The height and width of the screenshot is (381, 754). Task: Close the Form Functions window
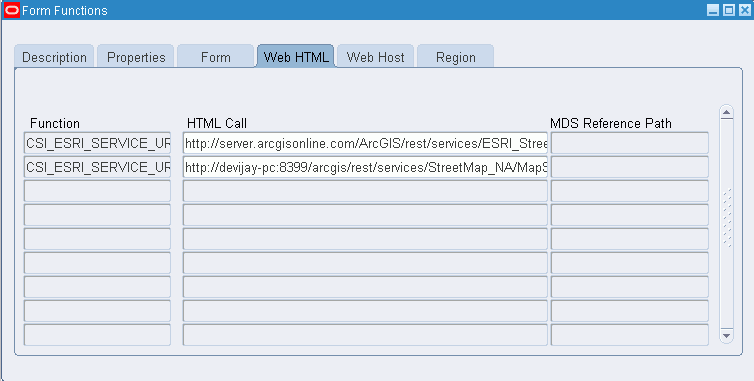click(x=744, y=10)
